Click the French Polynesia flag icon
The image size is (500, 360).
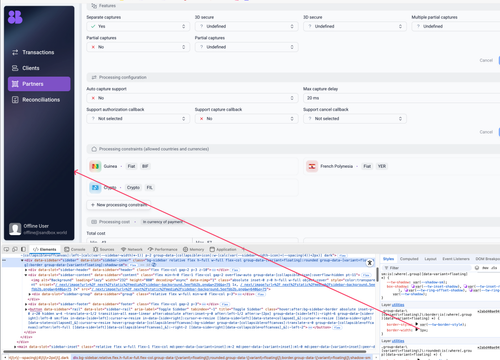coord(312,166)
